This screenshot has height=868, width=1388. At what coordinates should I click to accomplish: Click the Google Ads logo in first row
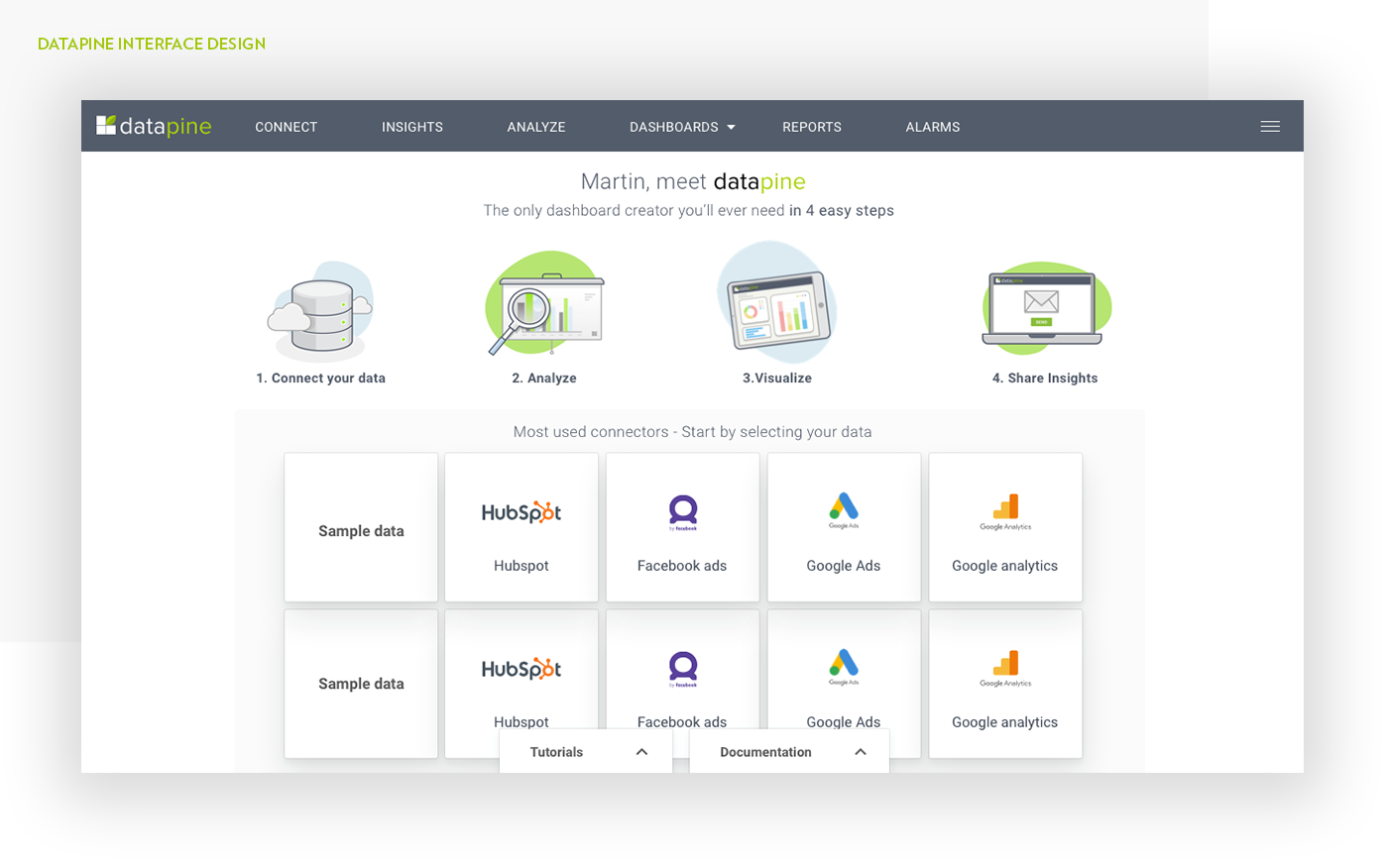[x=844, y=509]
